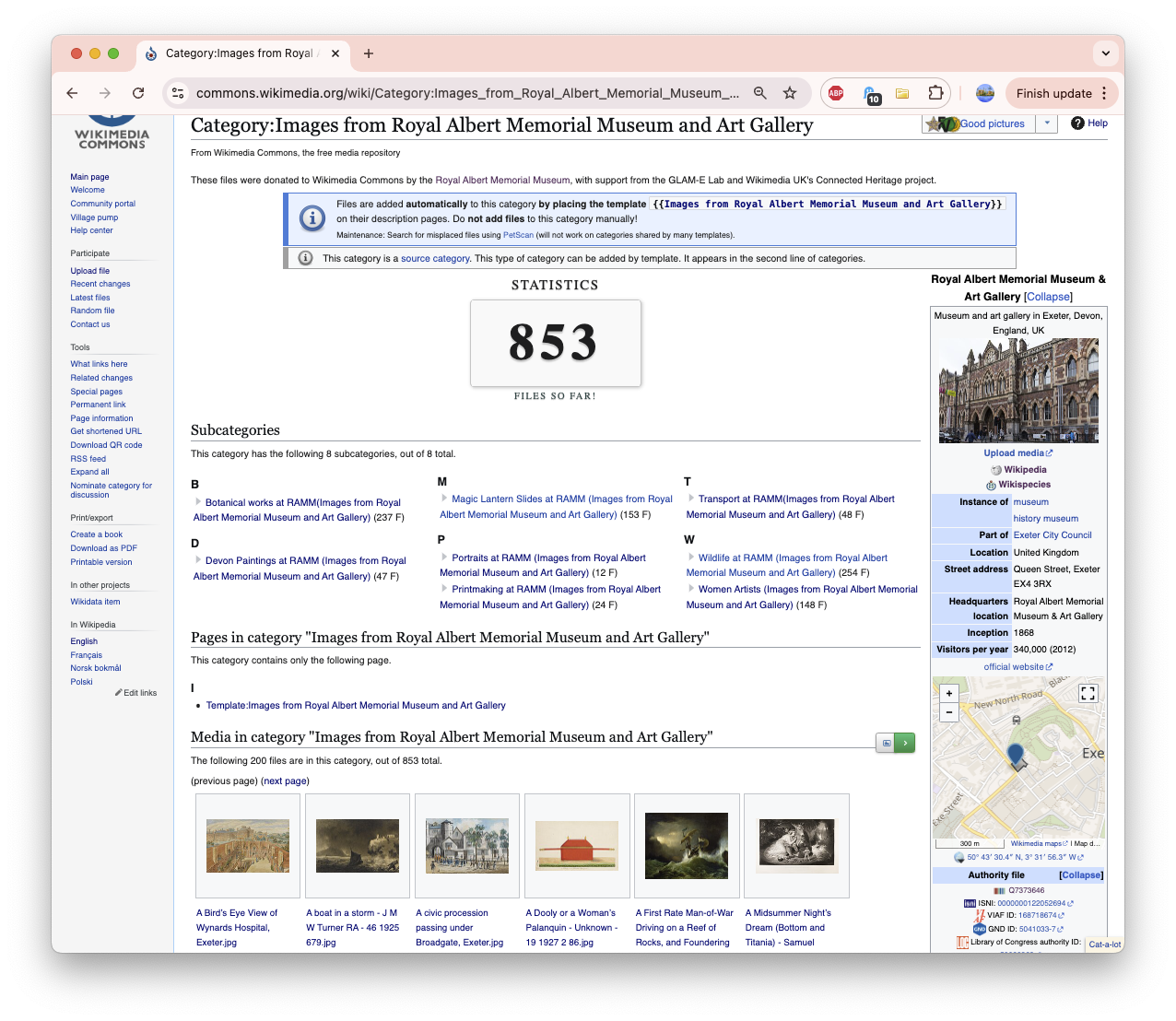Open the PetScan link

518,235
